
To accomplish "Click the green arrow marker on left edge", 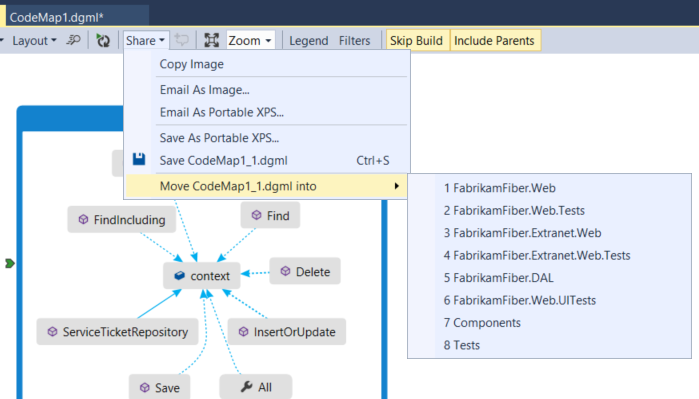I will pyautogui.click(x=9, y=263).
